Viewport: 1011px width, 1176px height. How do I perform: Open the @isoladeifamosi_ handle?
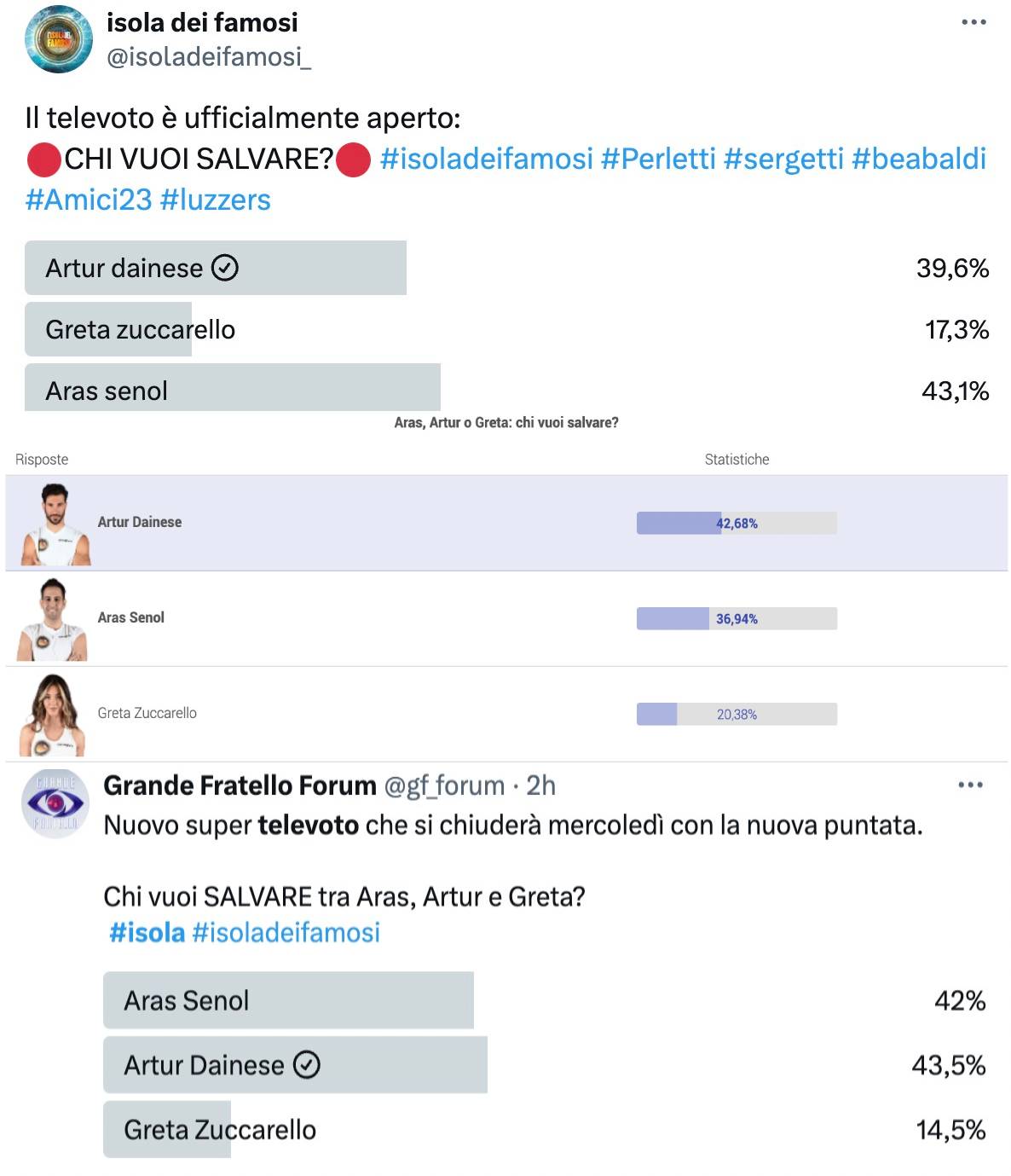point(209,57)
